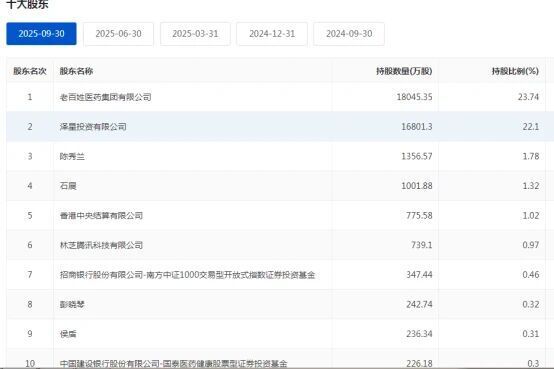Select shareholder 老百姓医药集团有限公司
The image size is (554, 369).
click(106, 97)
